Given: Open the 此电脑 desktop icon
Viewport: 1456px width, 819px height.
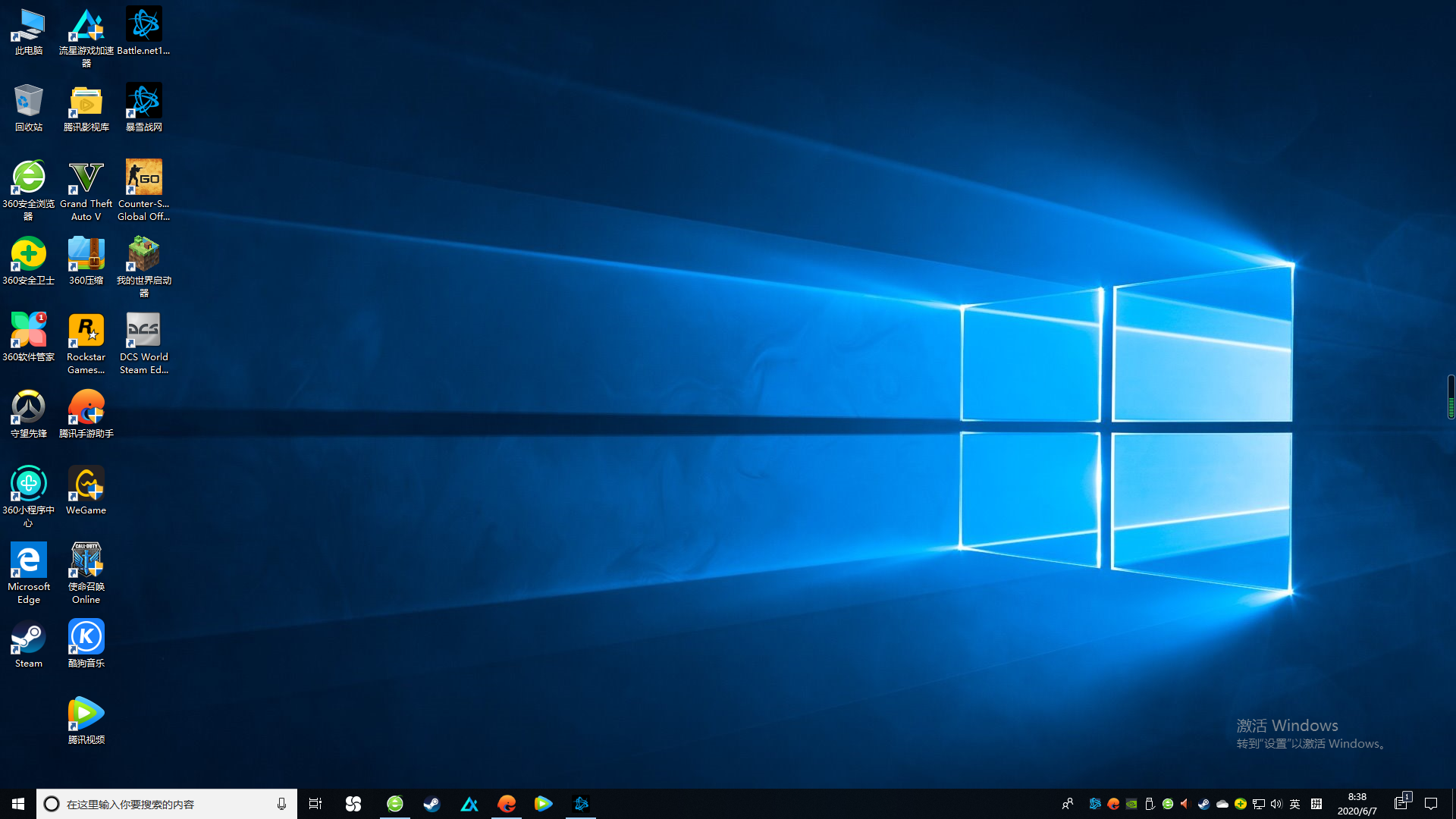Looking at the screenshot, I should point(29,32).
